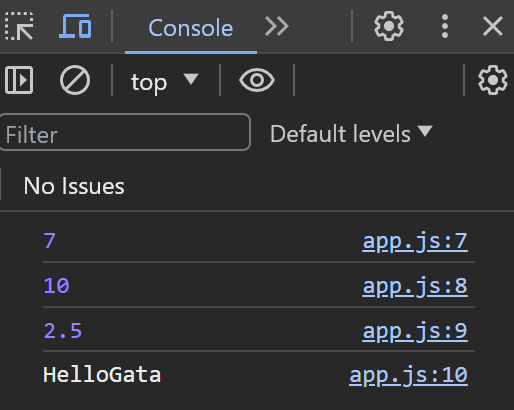Open the Default levels dropdown
This screenshot has width=514, height=410.
pos(351,134)
